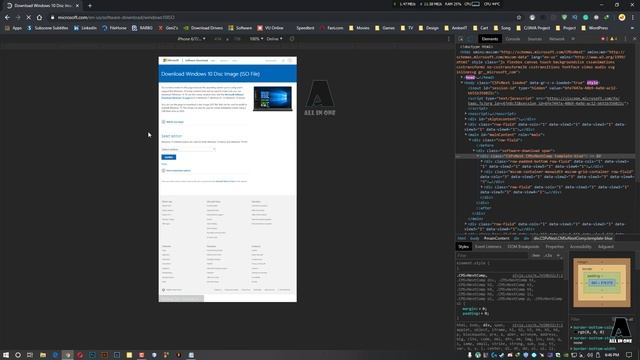Open the Windows Start menu

coord(6,355)
